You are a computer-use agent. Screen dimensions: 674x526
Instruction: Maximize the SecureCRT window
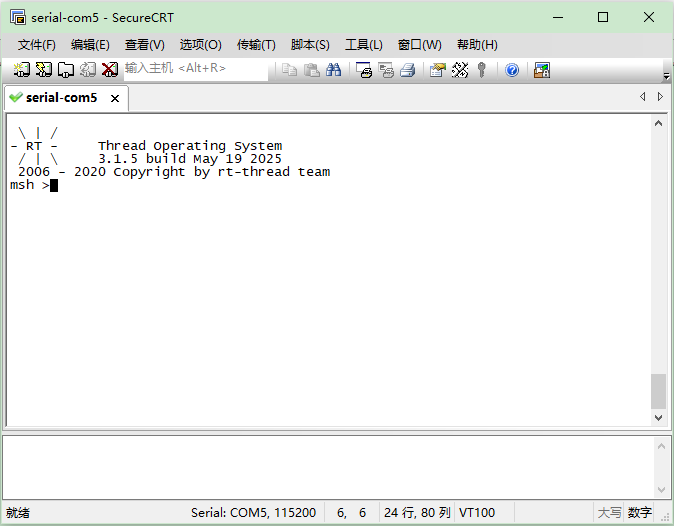point(603,17)
